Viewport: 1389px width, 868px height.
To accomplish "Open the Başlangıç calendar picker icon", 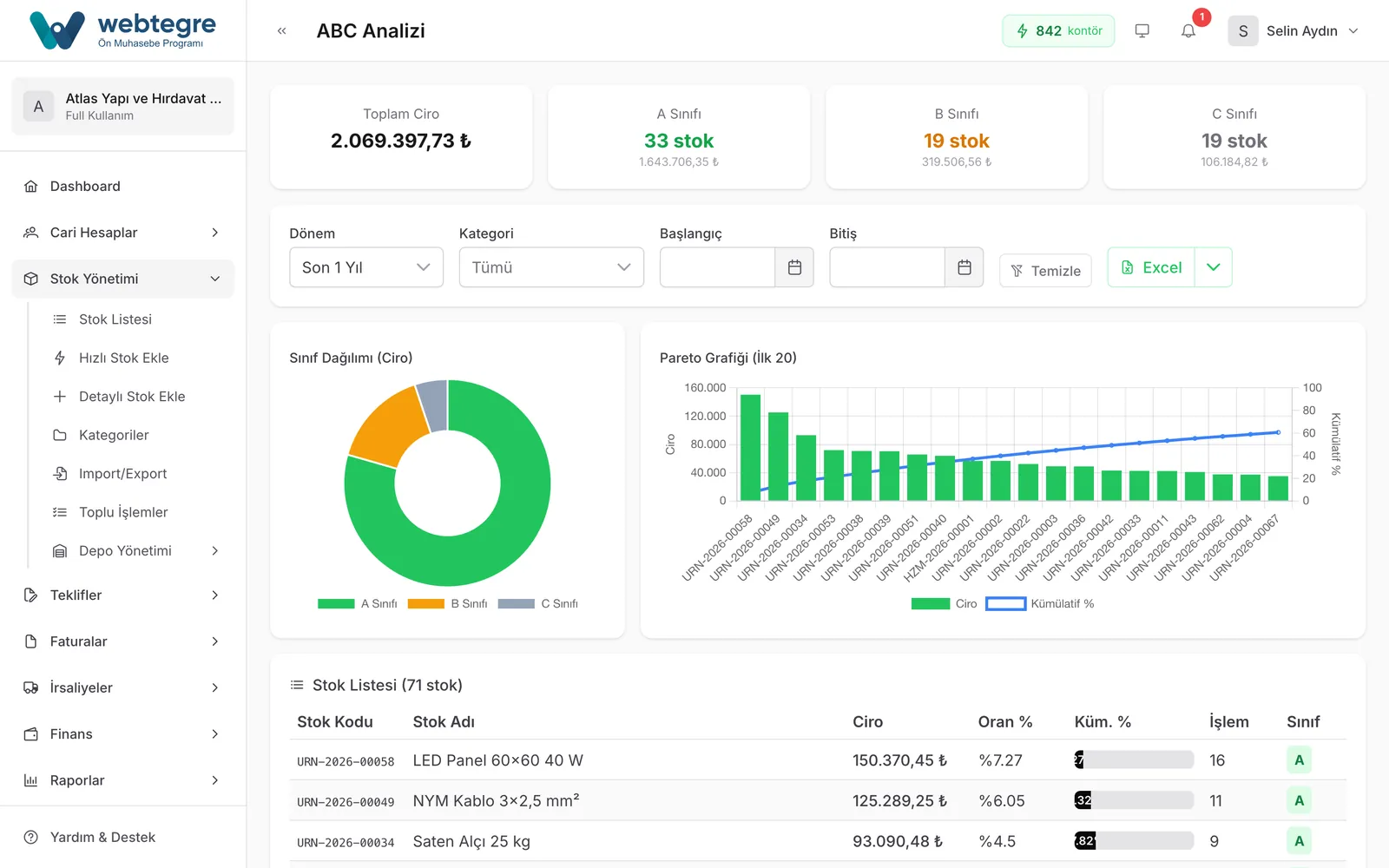I will pos(794,267).
